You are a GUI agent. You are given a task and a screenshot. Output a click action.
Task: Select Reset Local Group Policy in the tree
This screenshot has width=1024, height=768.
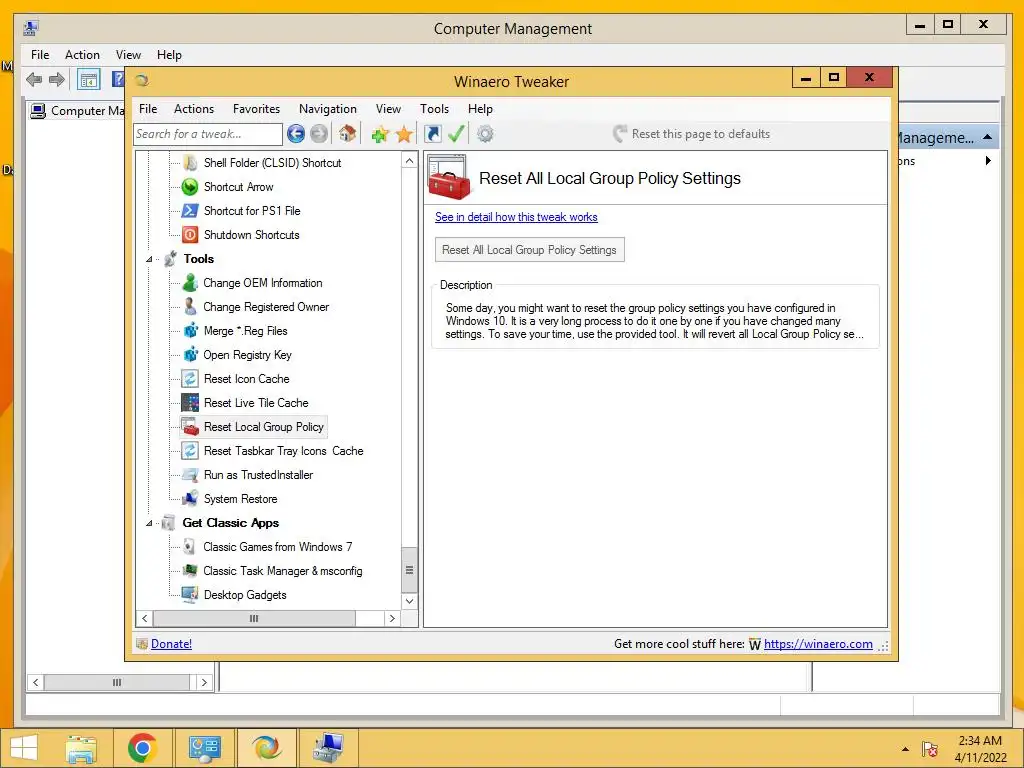(264, 426)
